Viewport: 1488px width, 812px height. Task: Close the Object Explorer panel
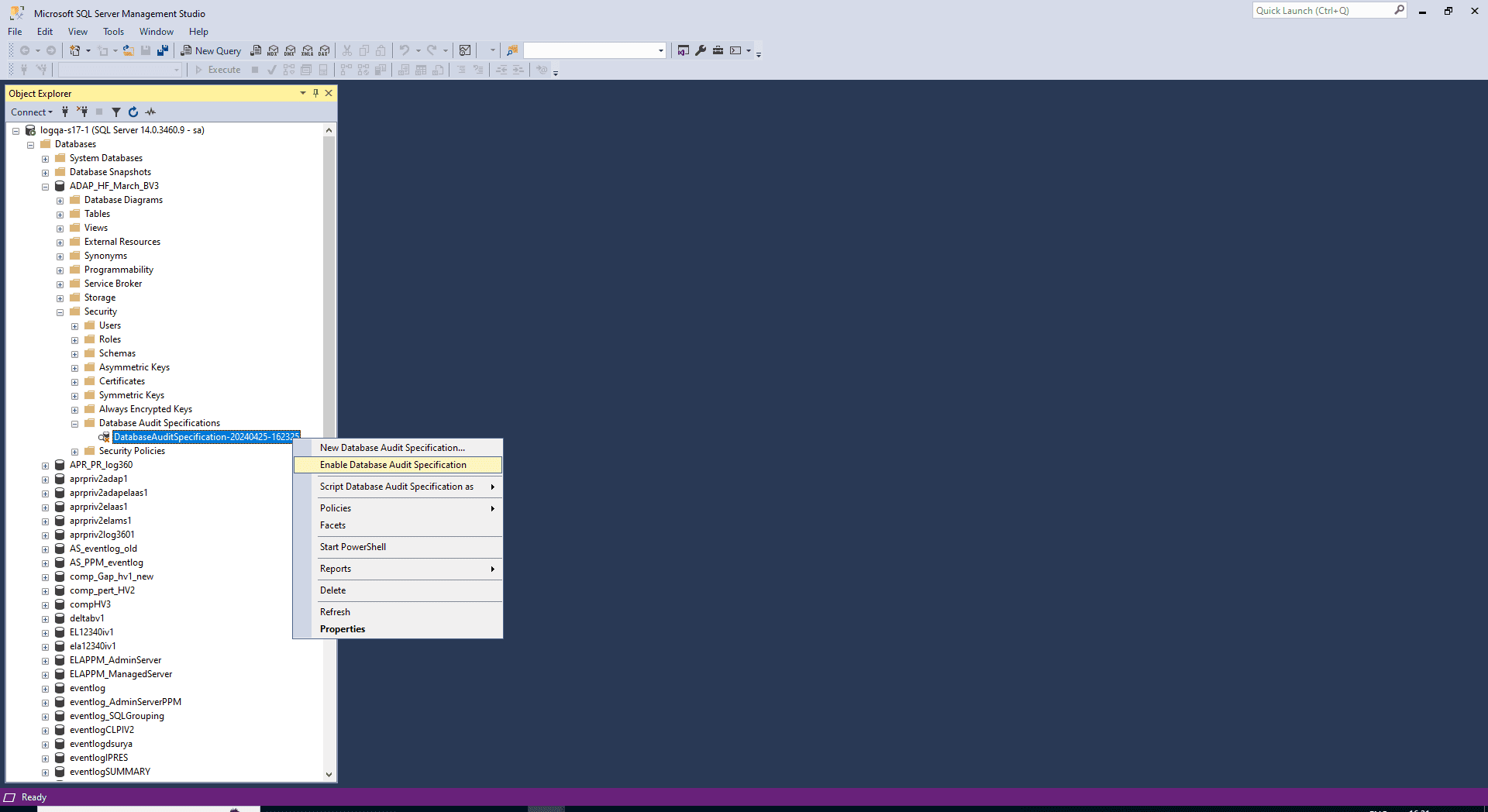[329, 93]
